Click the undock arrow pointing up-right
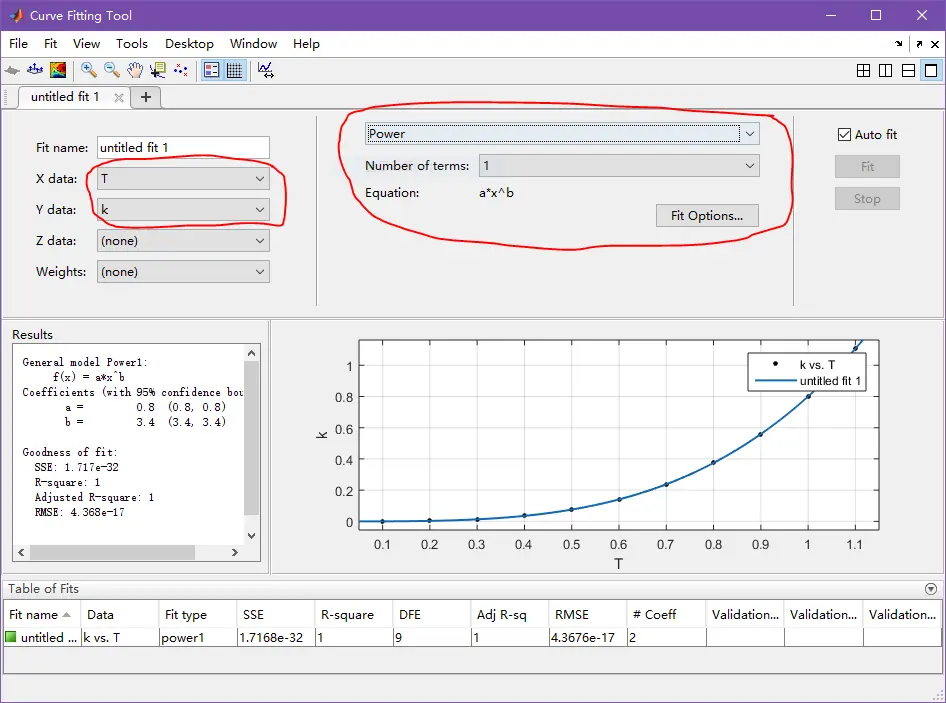This screenshot has height=703, width=946. (919, 44)
